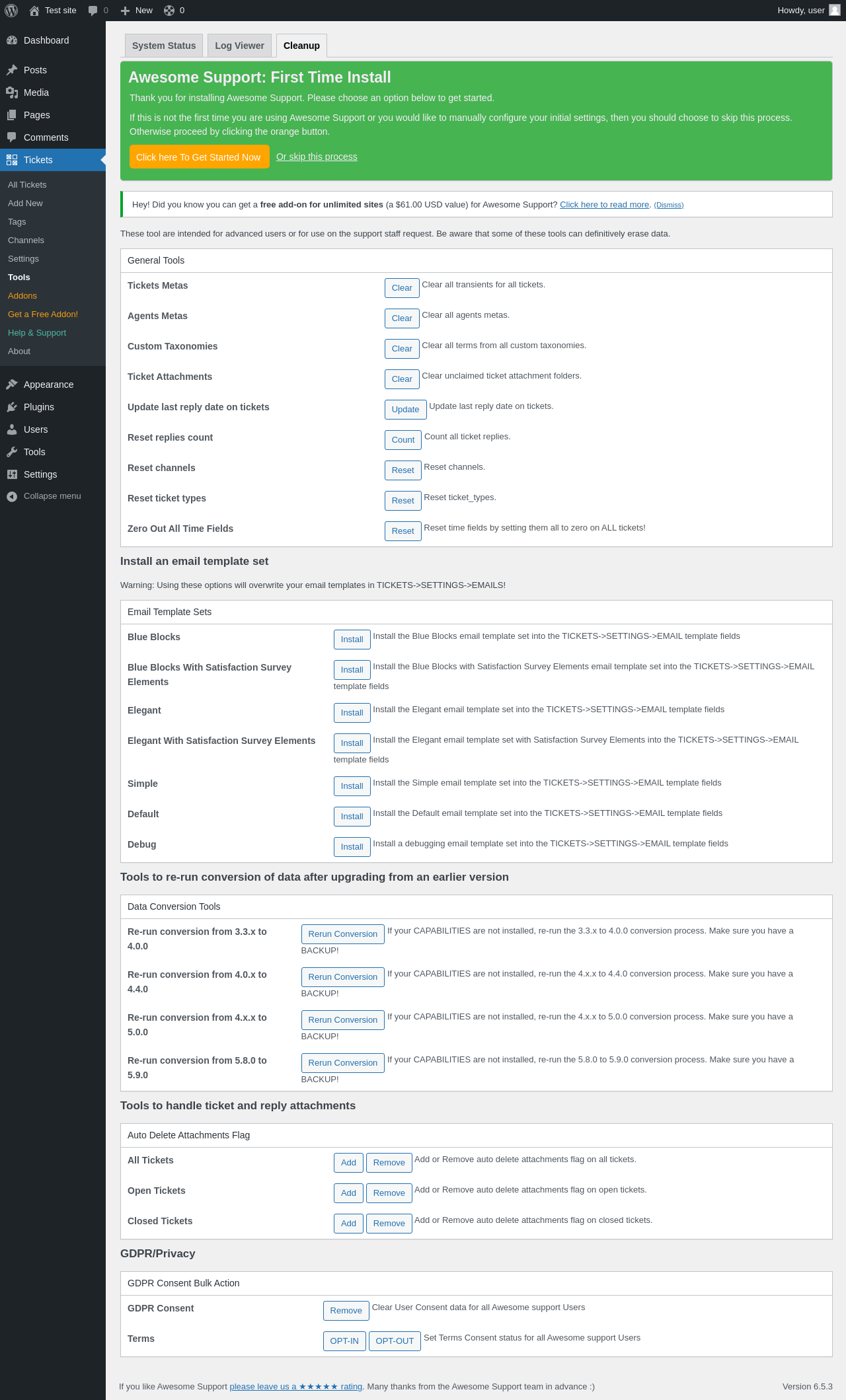Screen dimensions: 846x1400
Task: Open Plugins via the plug icon
Action: click(12, 407)
